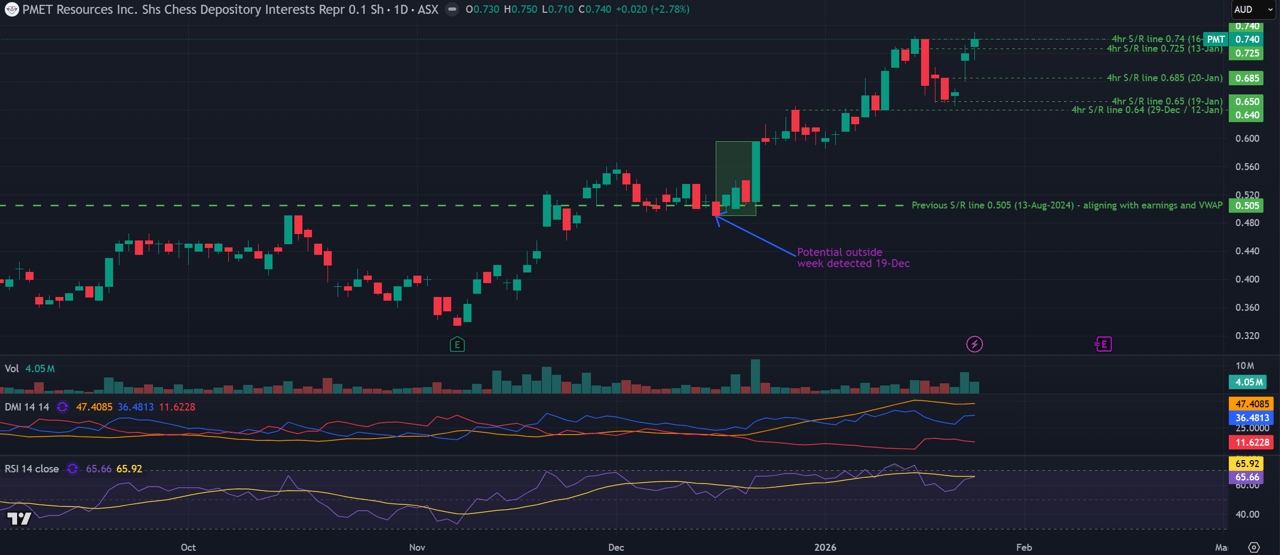Select the Vol indicator legend

pyautogui.click(x=12, y=369)
